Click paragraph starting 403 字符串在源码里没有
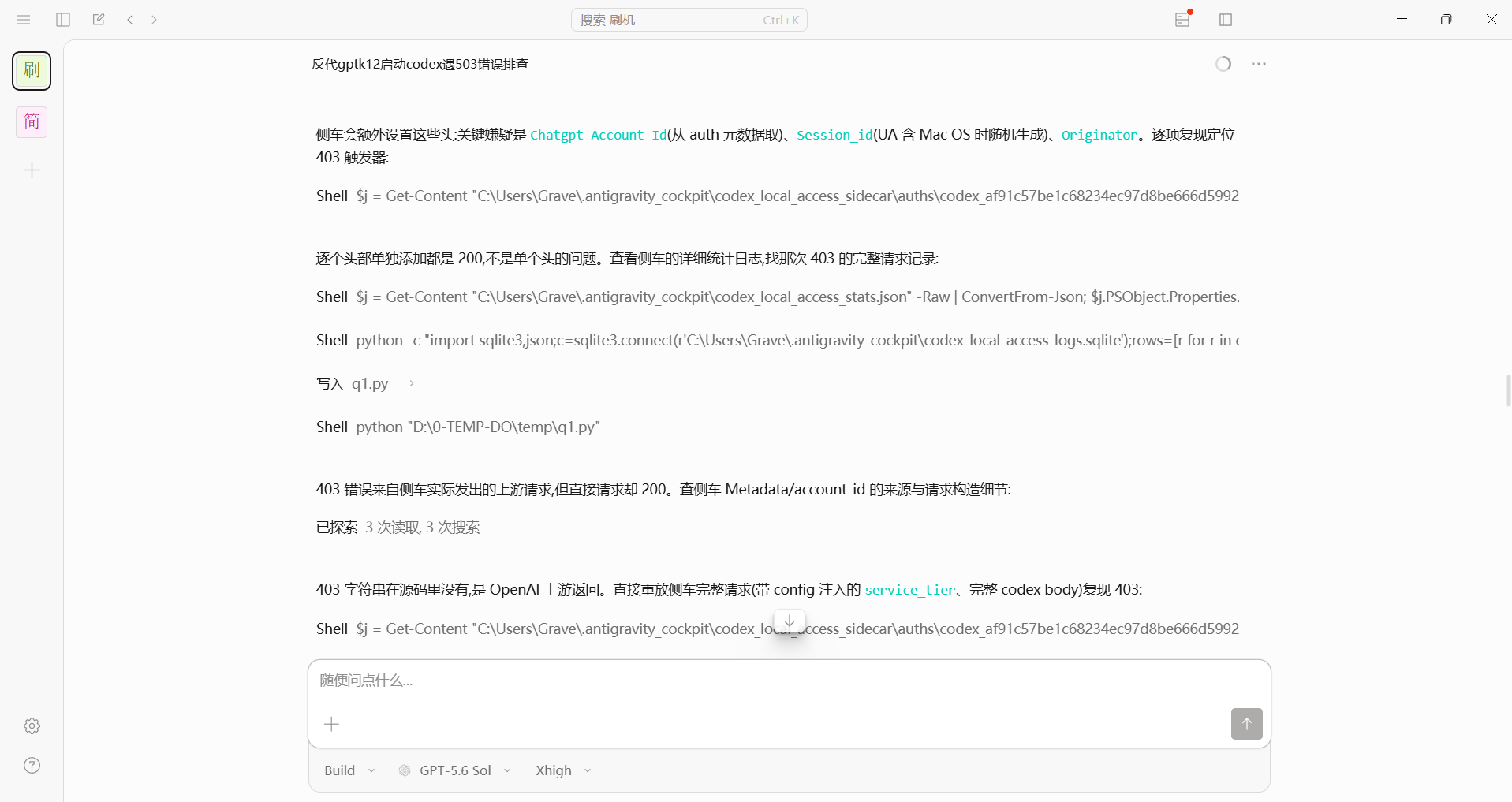 (x=729, y=590)
